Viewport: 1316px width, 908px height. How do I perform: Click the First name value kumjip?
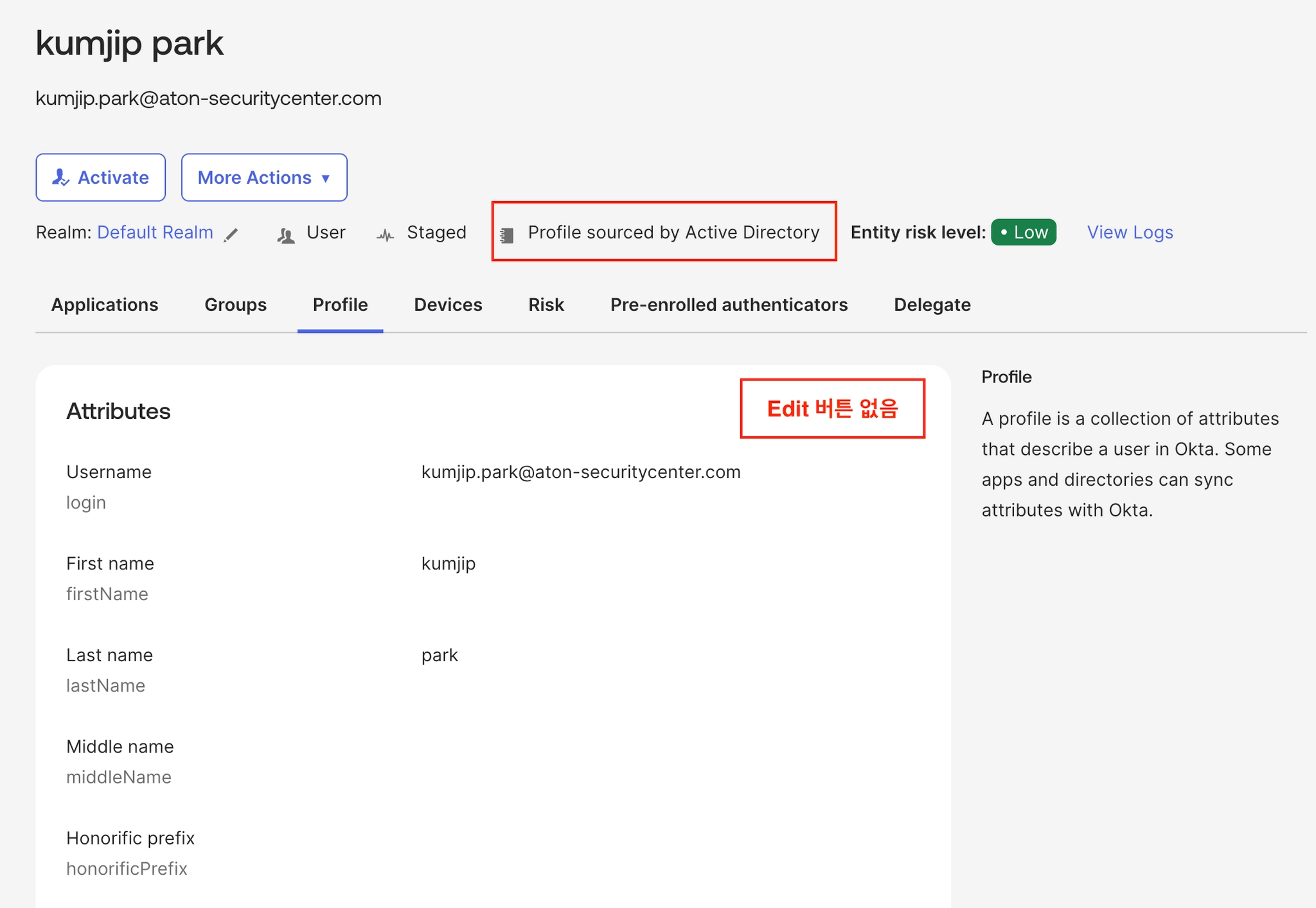449,564
